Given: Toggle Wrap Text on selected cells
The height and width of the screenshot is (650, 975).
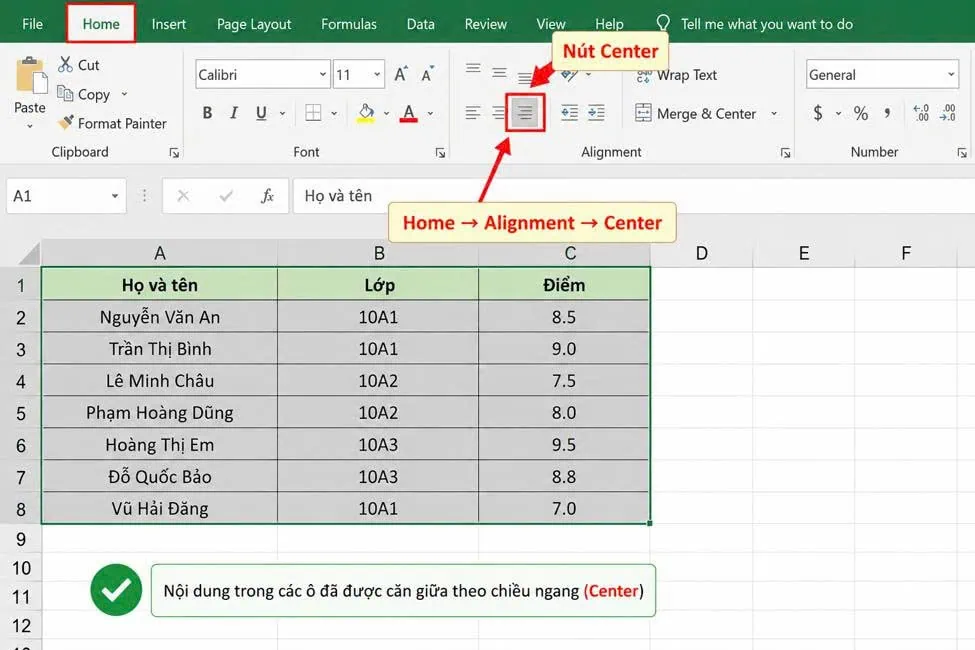Looking at the screenshot, I should click(x=677, y=75).
